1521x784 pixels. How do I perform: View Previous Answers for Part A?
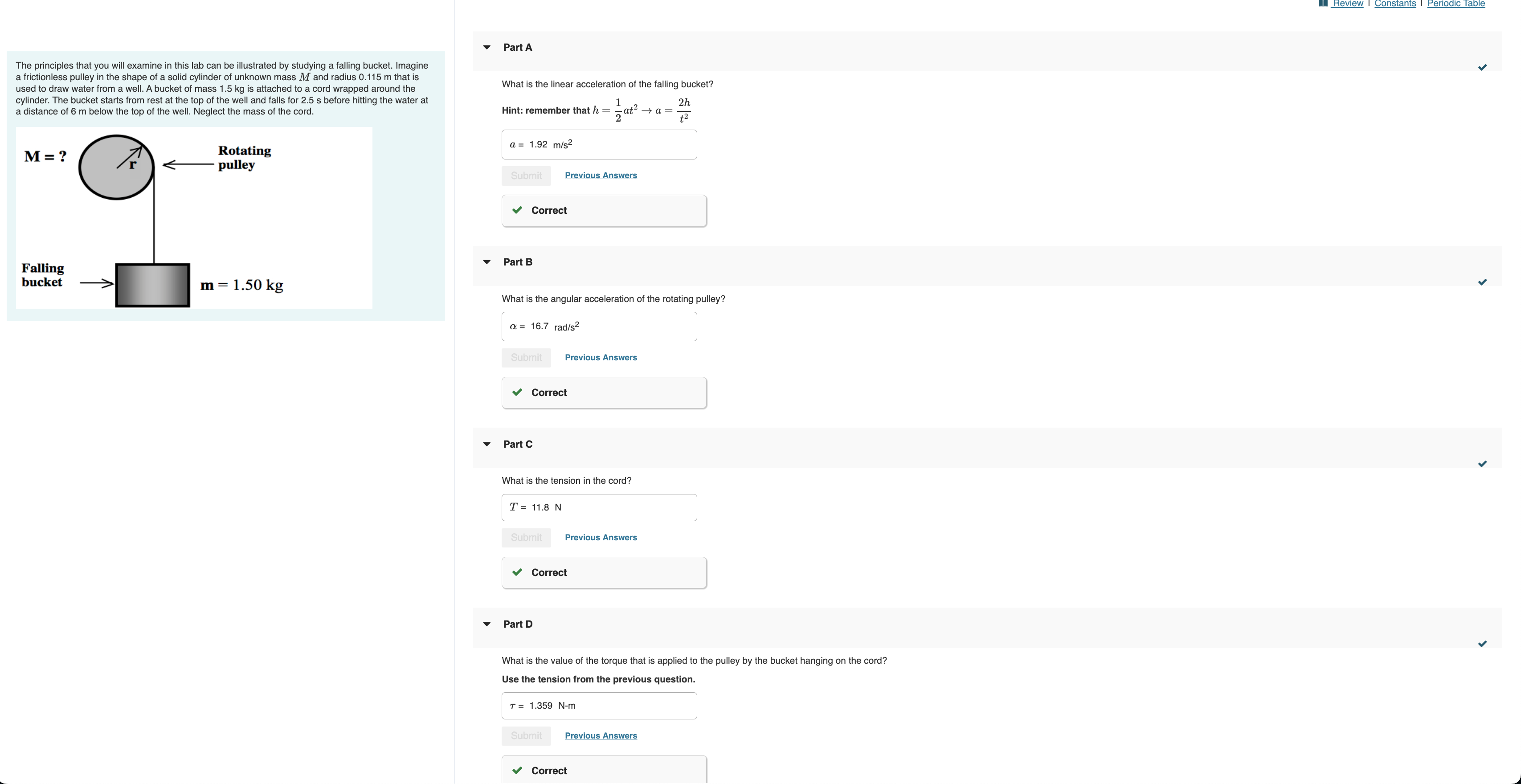click(601, 176)
